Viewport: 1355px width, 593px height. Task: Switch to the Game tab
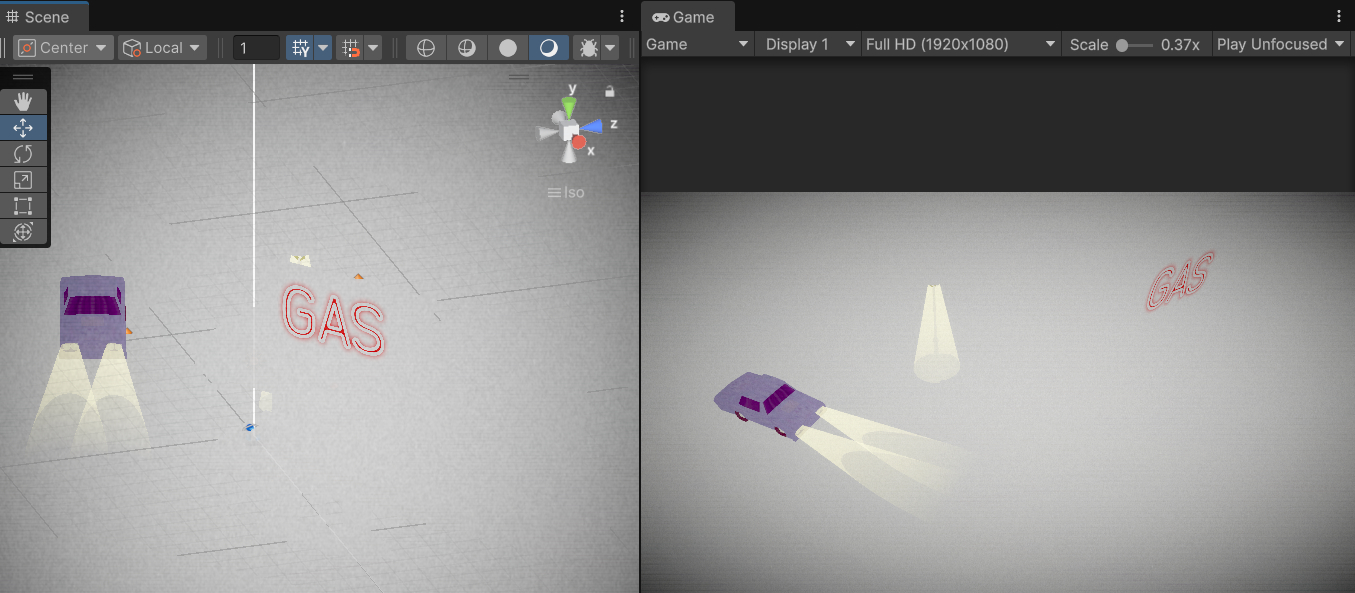click(685, 17)
